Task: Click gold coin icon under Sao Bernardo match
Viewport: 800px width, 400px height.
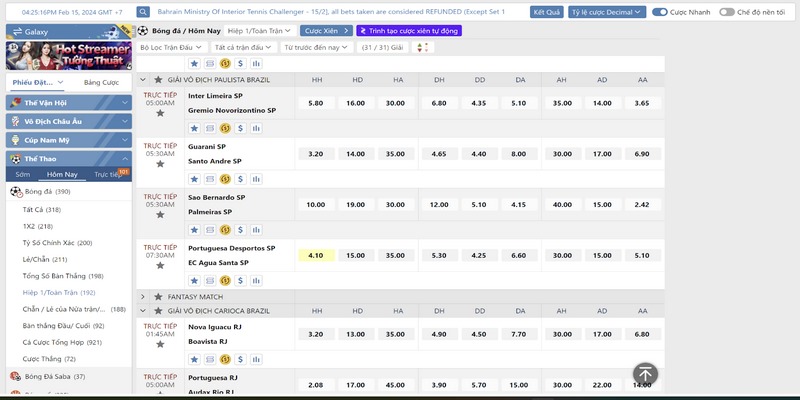Action: click(x=225, y=230)
